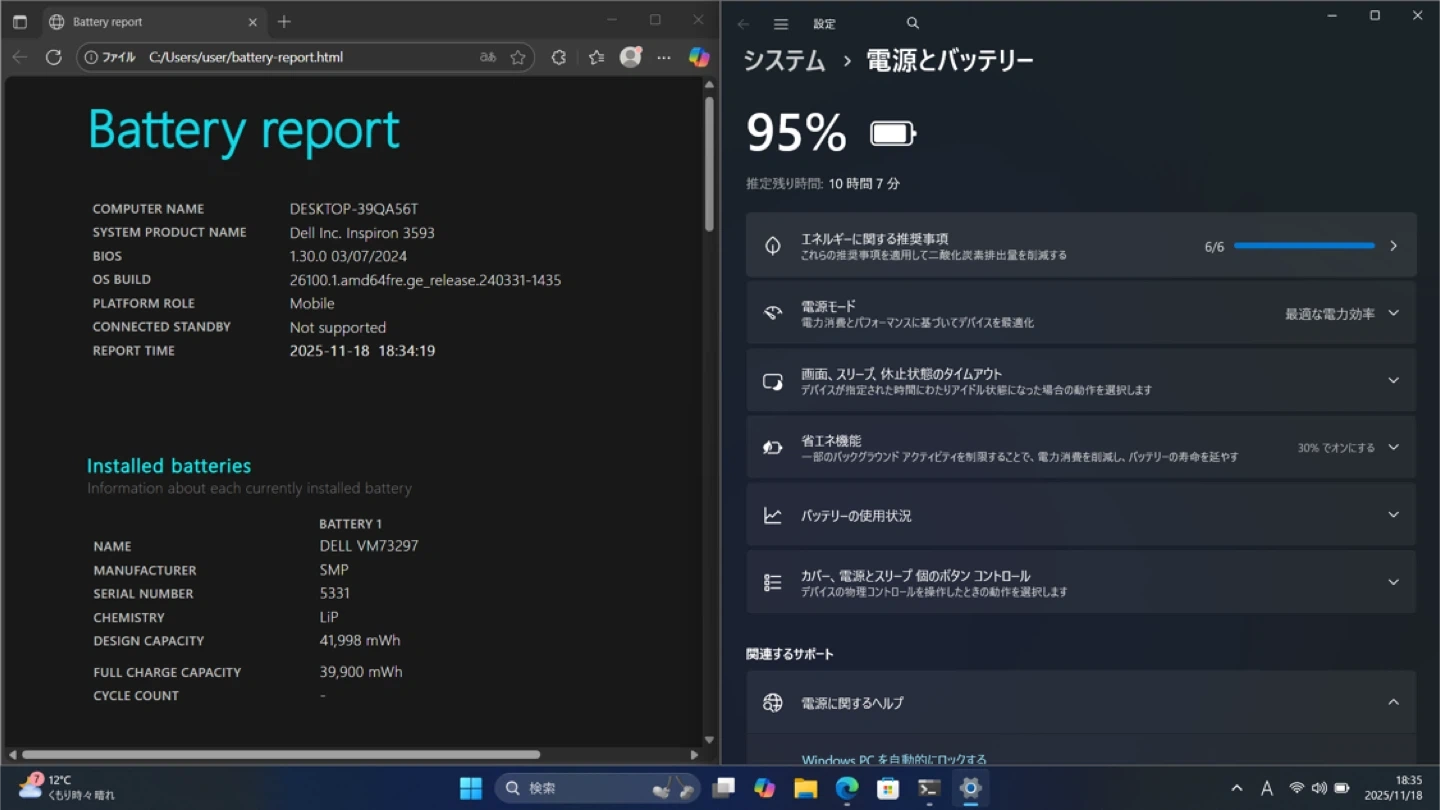Add battery report page to favorites
Screen dimensions: 1440x810
pyautogui.click(x=518, y=57)
